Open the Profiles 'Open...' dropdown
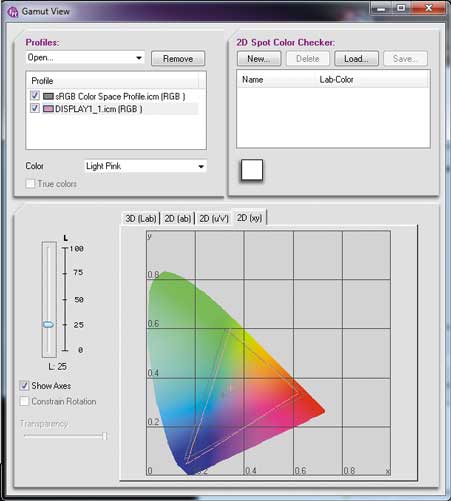 (x=85, y=58)
